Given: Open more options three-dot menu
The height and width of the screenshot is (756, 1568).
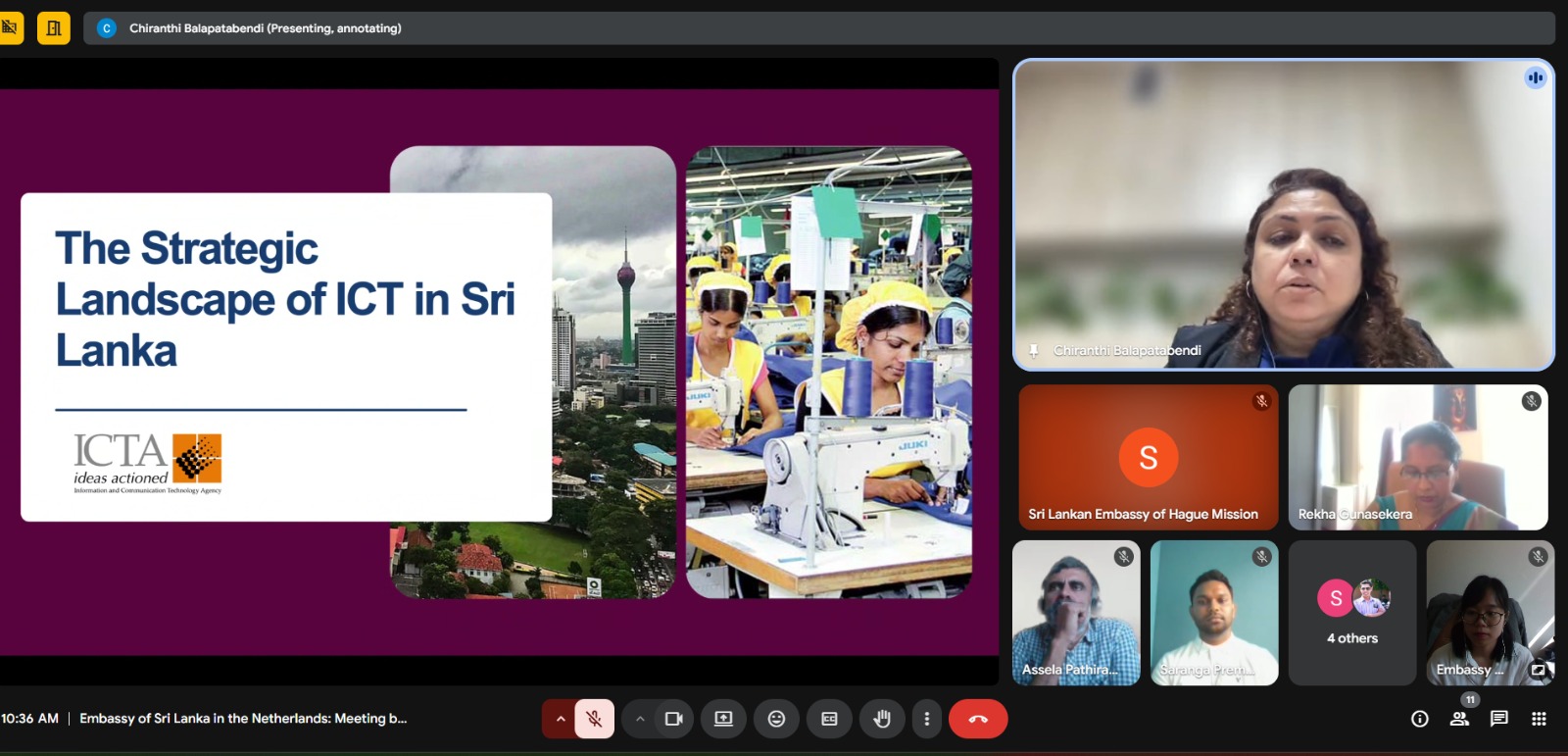Looking at the screenshot, I should tap(926, 719).
